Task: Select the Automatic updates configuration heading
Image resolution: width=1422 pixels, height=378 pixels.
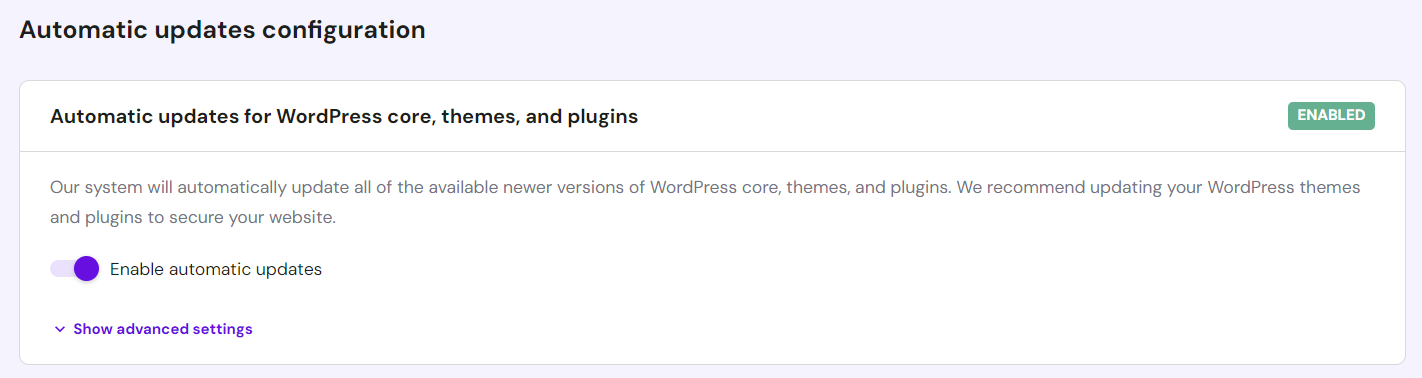Action: click(222, 30)
